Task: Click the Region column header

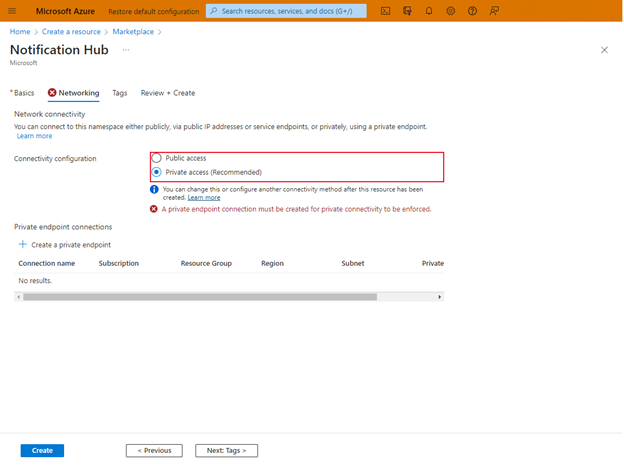Action: pos(272,263)
